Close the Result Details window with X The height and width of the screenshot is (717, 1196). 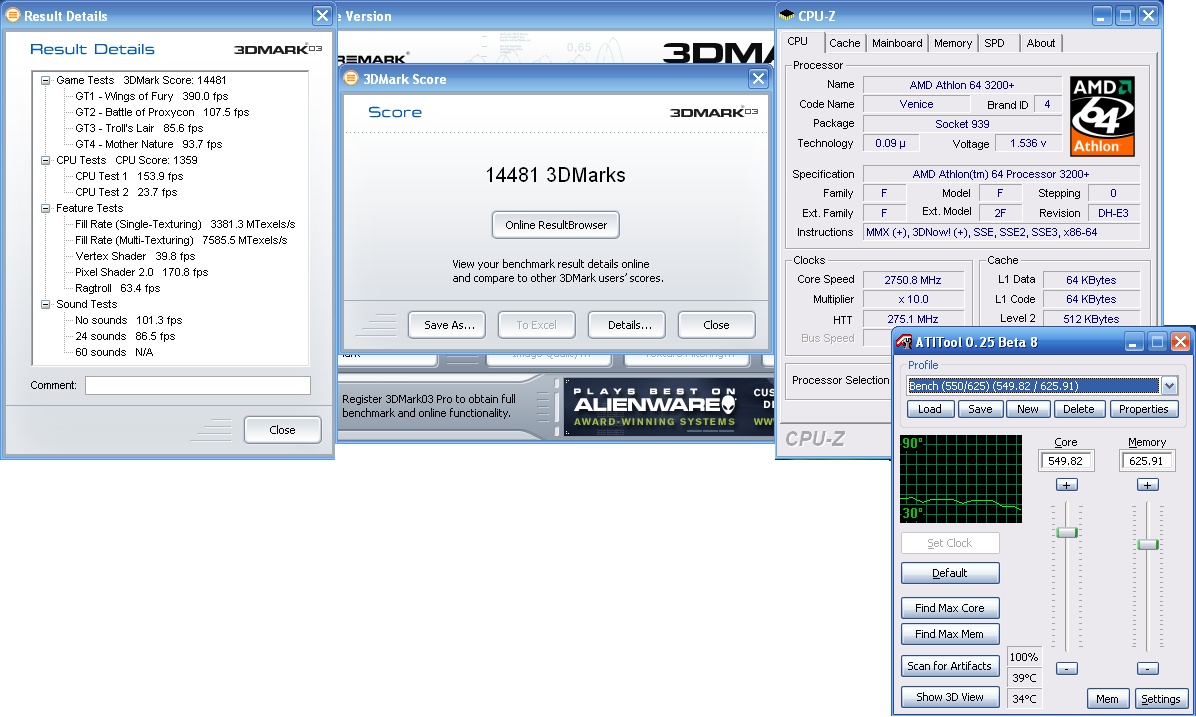322,15
